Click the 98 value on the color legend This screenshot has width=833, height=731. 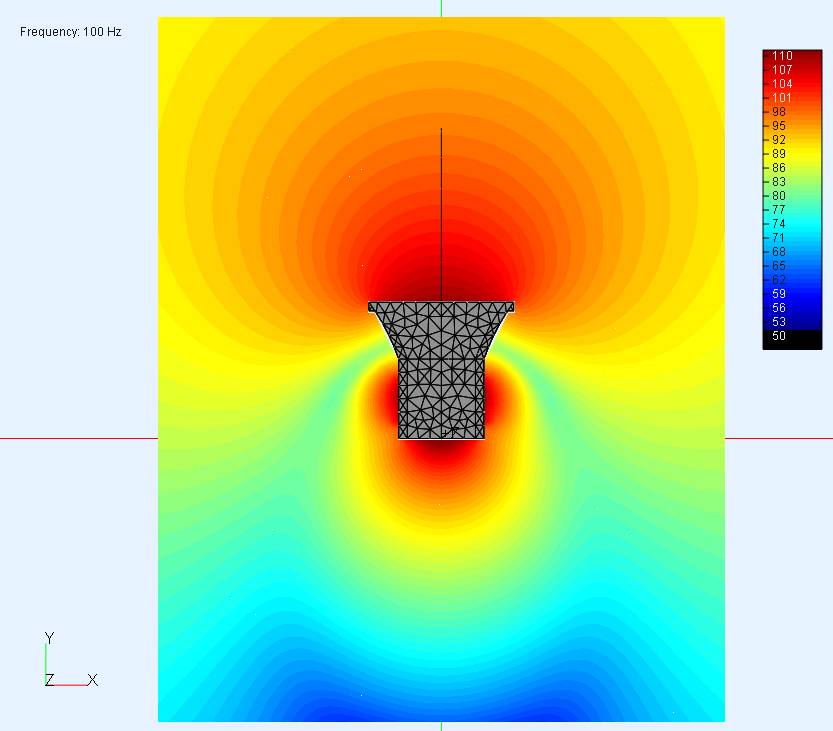779,112
